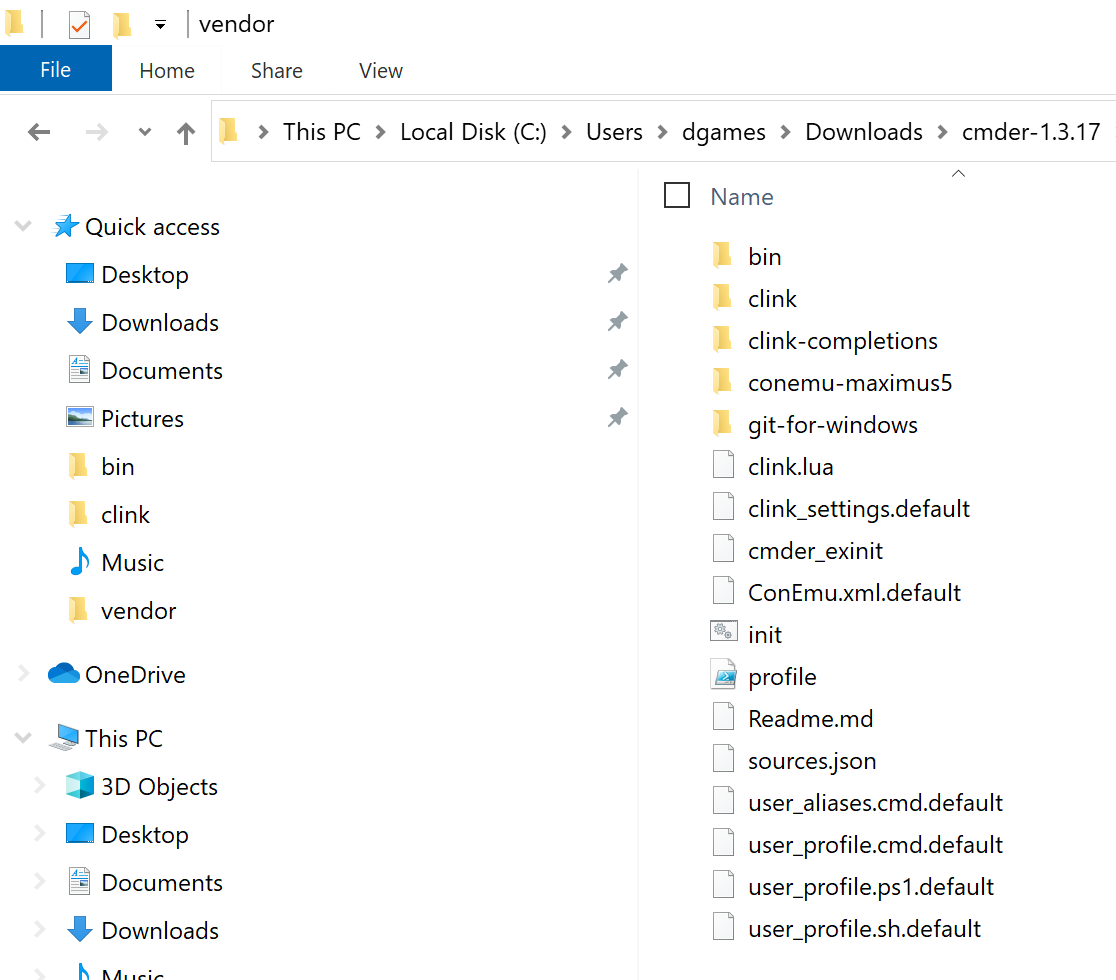Open the git-for-windows folder
Viewport: 1116px width, 980px height.
coord(832,423)
